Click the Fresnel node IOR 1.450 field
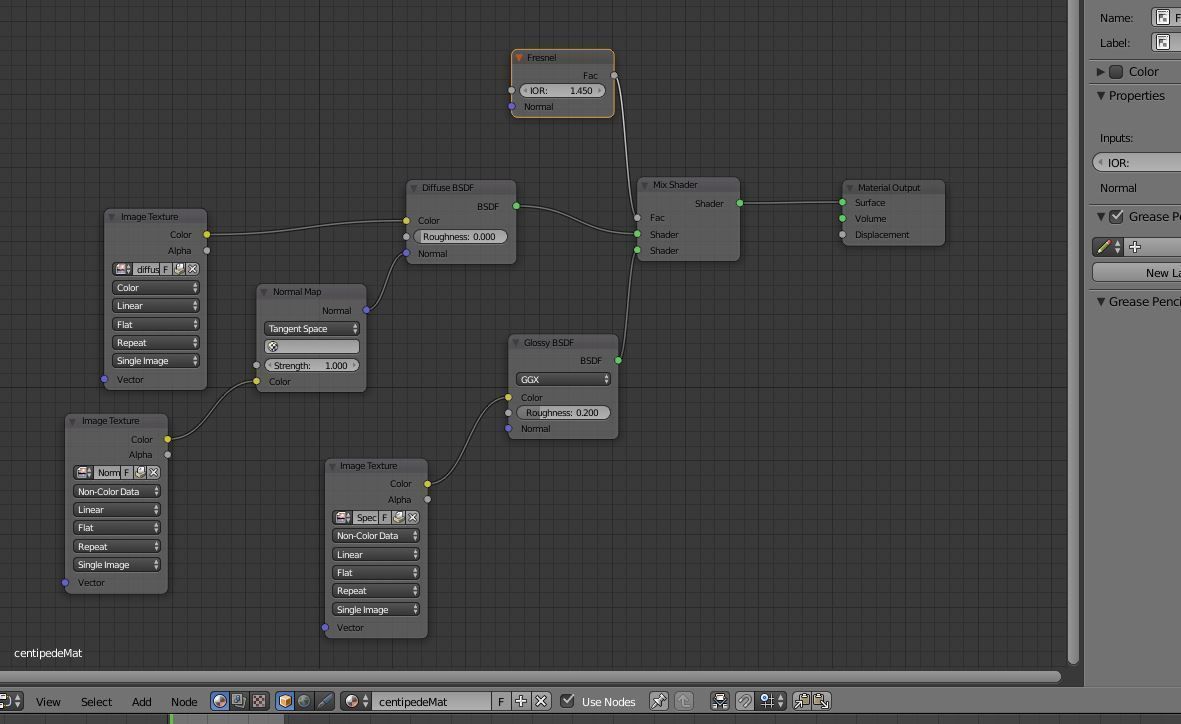This screenshot has height=724, width=1181. [562, 90]
